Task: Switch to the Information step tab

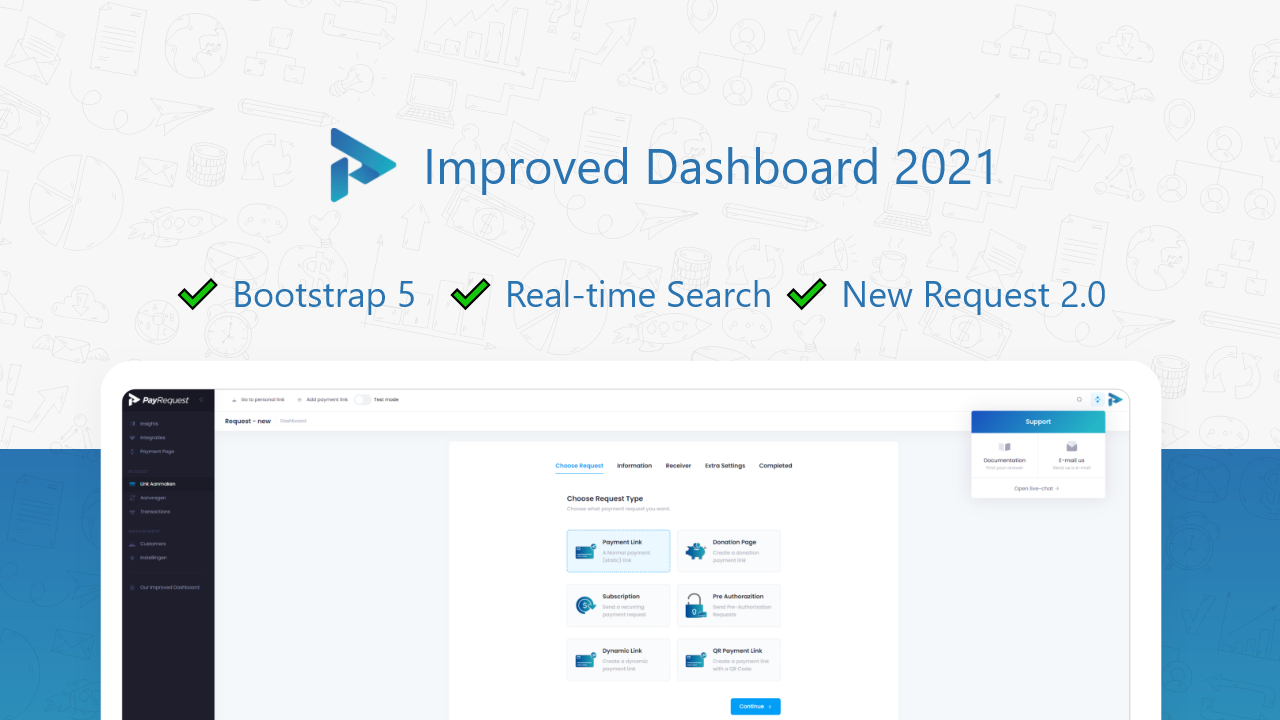Action: click(x=634, y=466)
